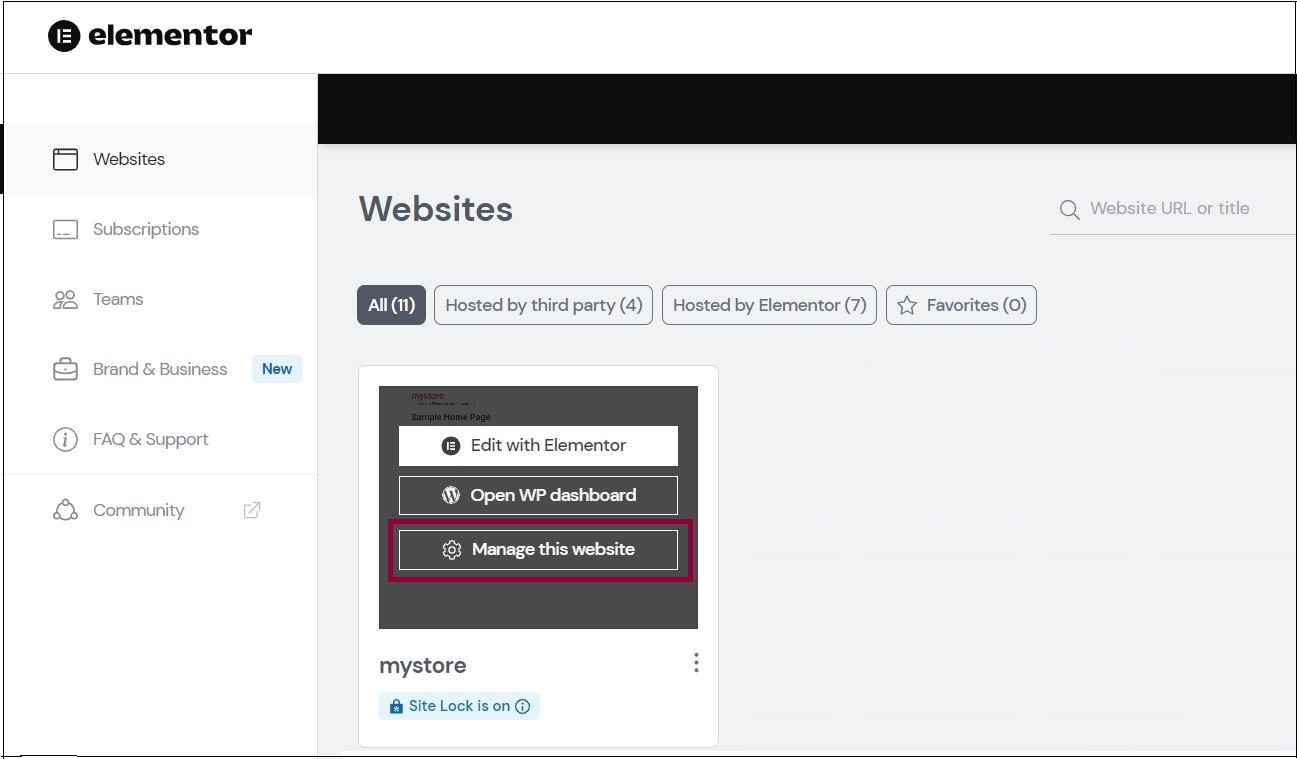Click the Site Lock info icon
The width and height of the screenshot is (1297, 759).
(522, 706)
